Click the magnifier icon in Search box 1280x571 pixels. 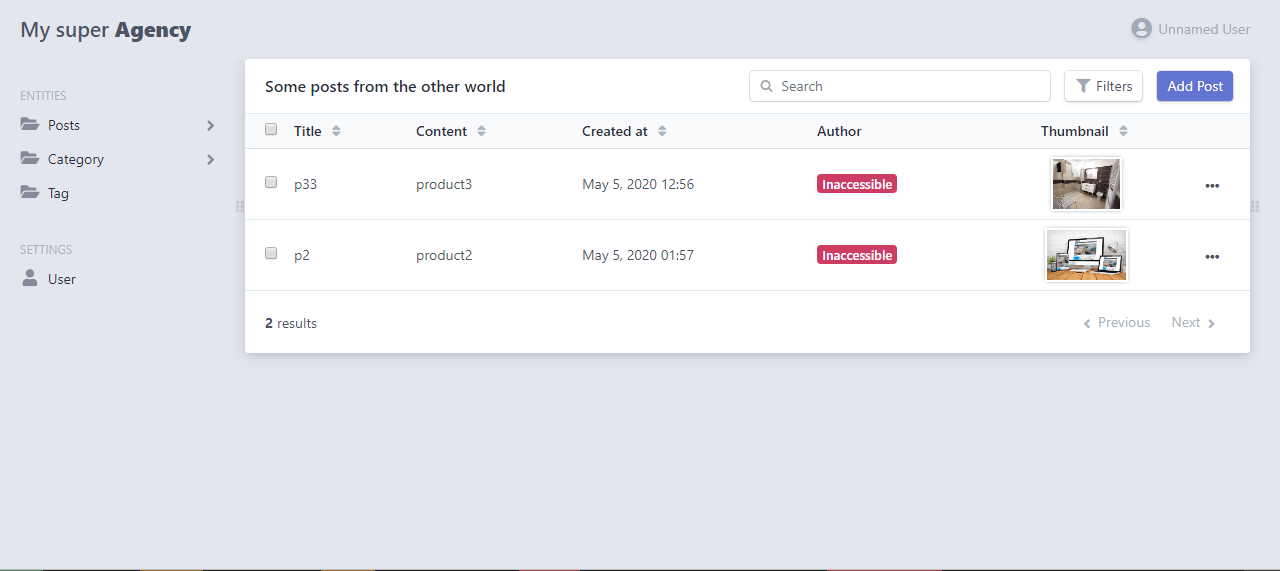[767, 86]
